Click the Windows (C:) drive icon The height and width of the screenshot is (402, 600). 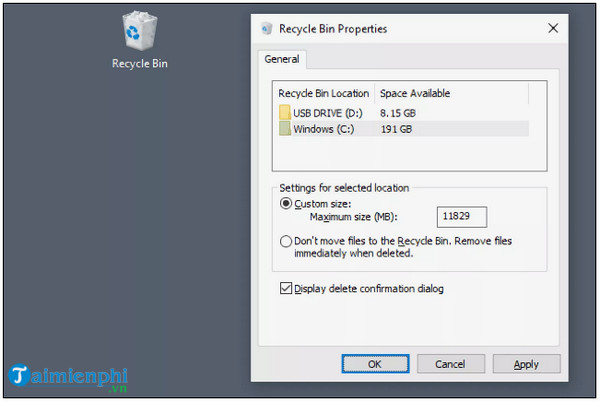[x=285, y=129]
